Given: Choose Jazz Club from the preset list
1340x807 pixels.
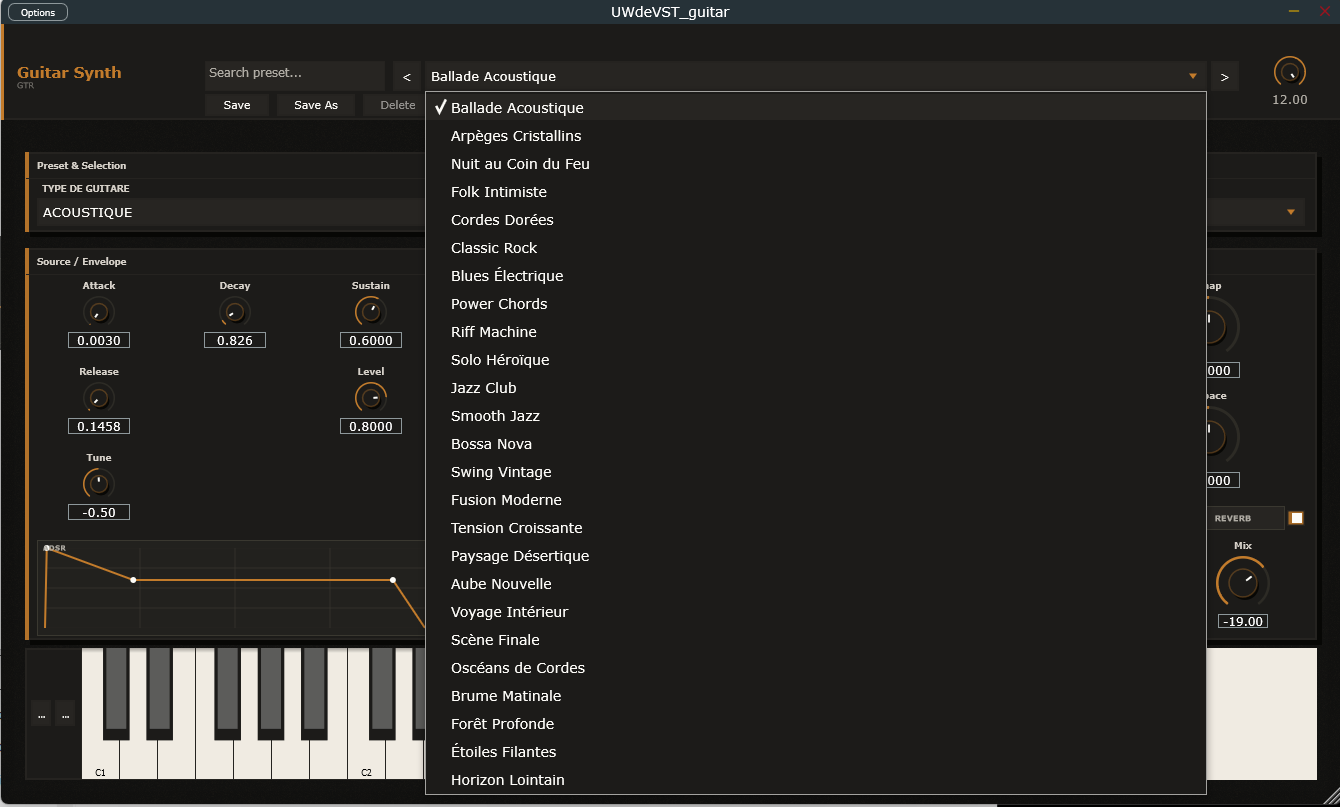Looking at the screenshot, I should click(483, 387).
